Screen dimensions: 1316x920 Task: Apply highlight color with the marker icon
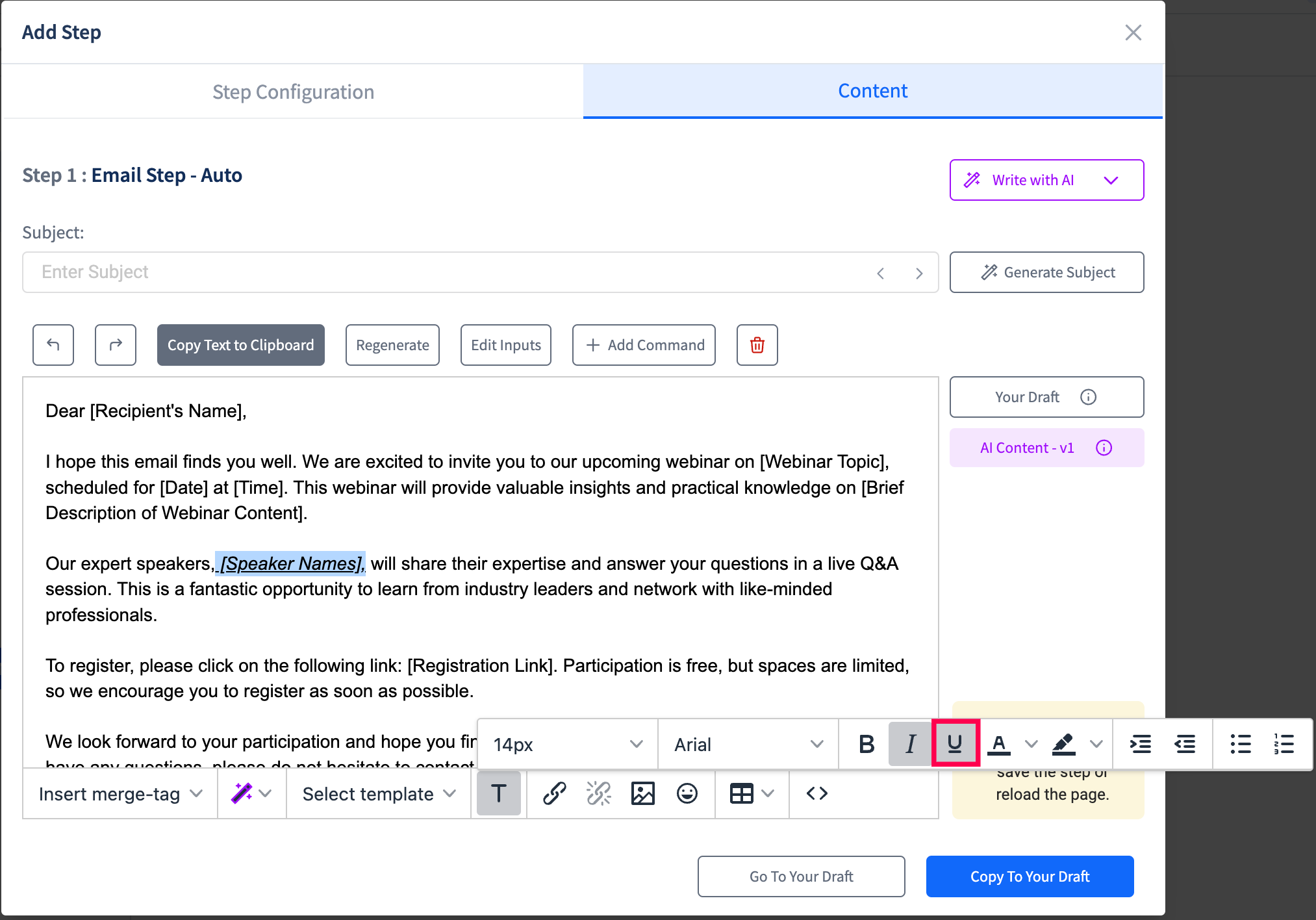[x=1063, y=744]
